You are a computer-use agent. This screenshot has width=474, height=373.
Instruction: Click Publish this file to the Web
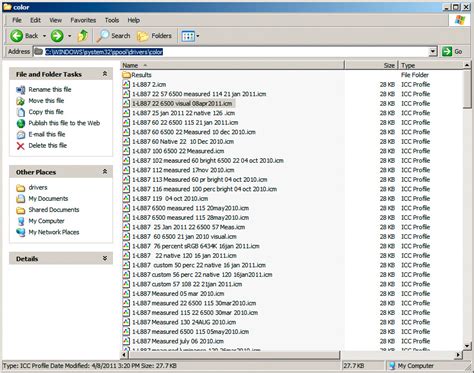(x=64, y=123)
